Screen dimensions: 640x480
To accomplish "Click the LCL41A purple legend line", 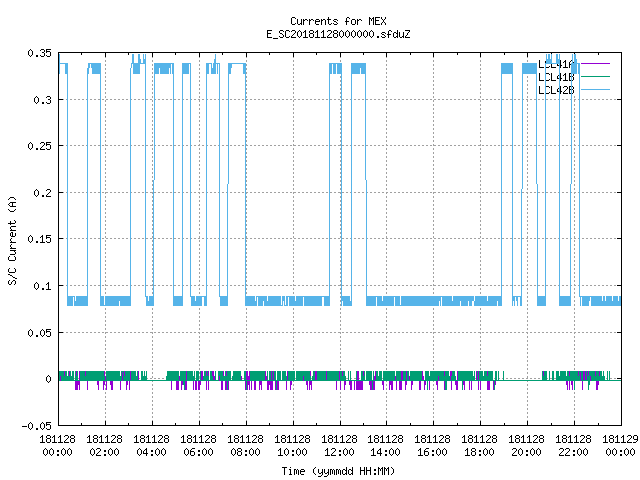I will (x=595, y=64).
